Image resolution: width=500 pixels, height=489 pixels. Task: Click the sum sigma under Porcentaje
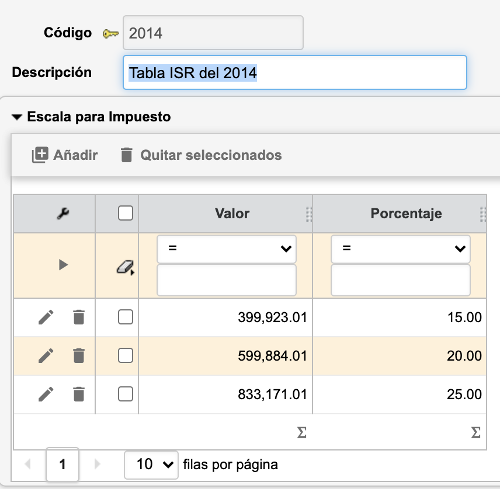[x=476, y=433]
